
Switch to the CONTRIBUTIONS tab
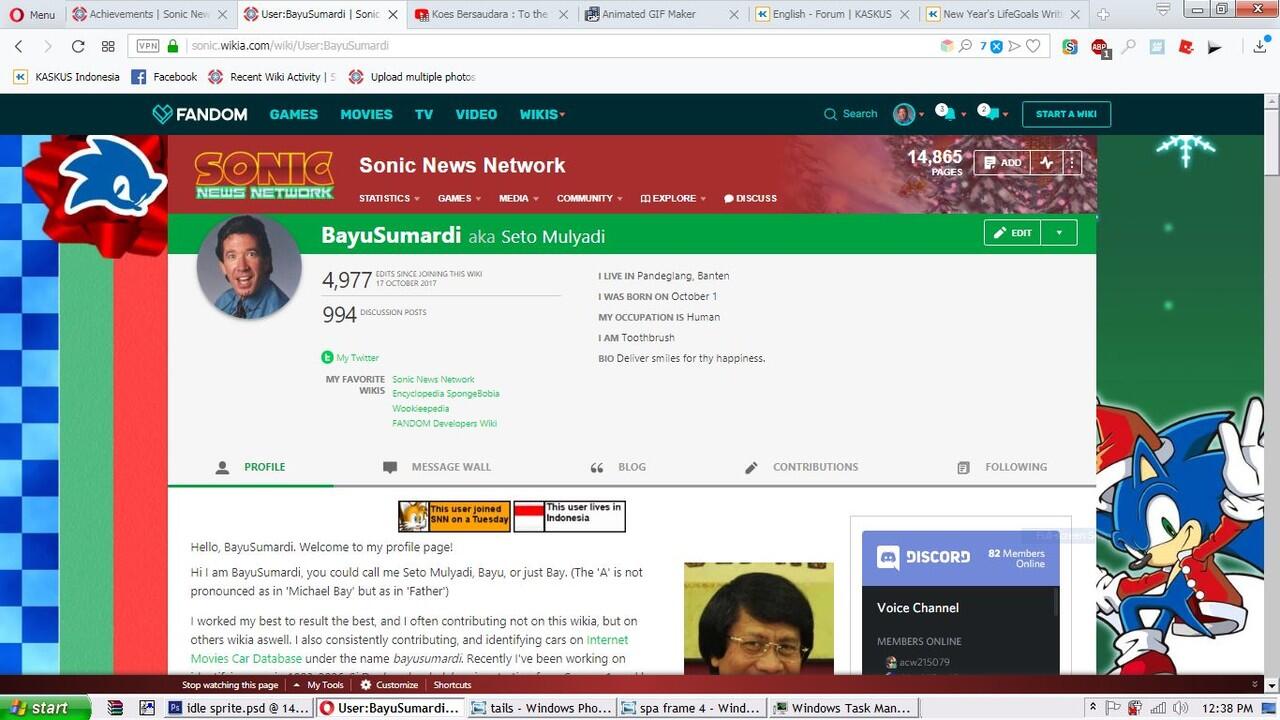[x=801, y=467]
